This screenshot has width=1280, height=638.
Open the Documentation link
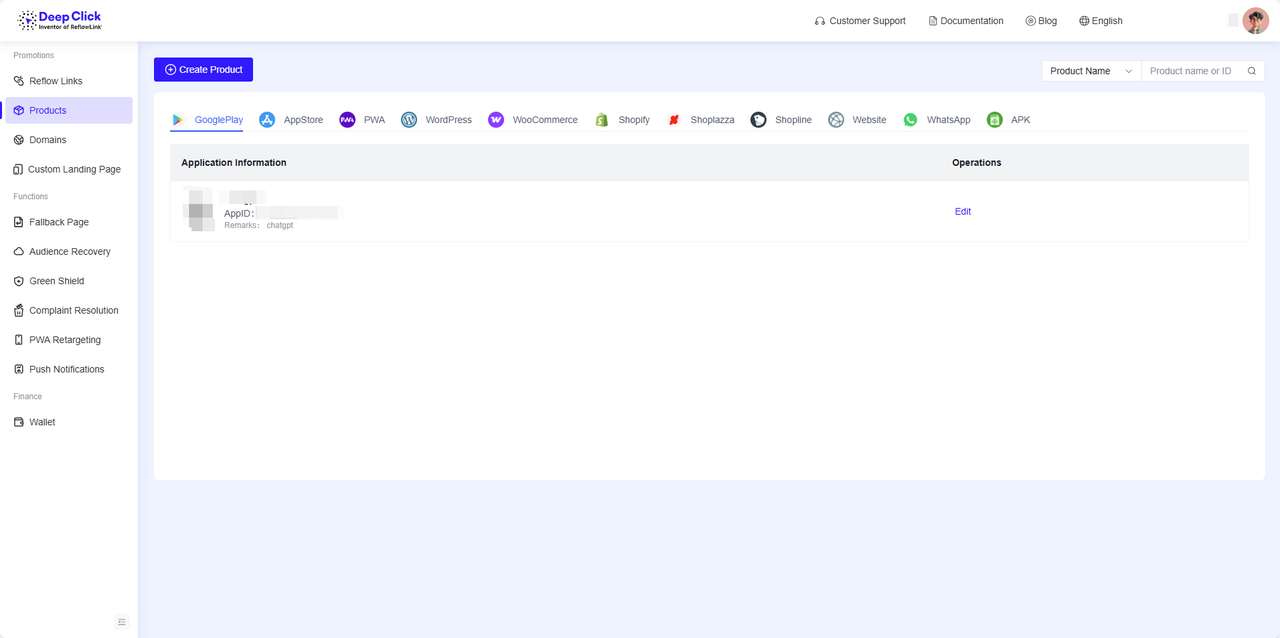[x=966, y=21]
